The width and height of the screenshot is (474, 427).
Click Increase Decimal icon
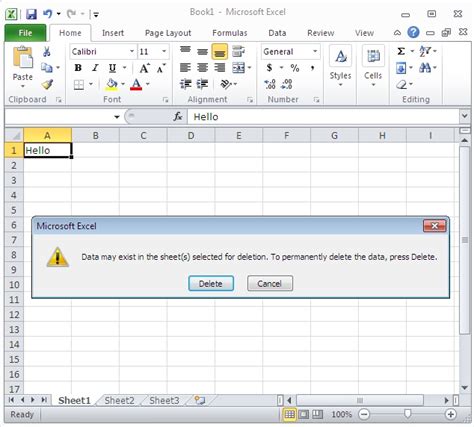pyautogui.click(x=270, y=84)
